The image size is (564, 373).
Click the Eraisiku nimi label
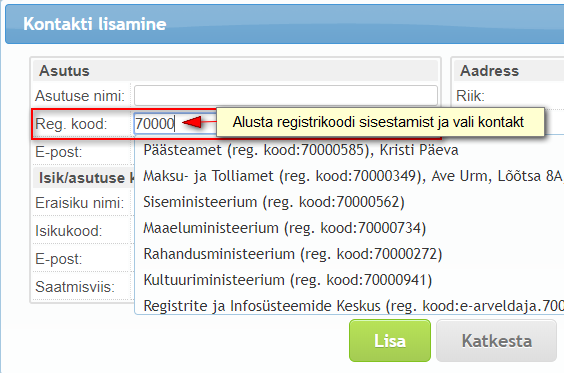click(79, 203)
